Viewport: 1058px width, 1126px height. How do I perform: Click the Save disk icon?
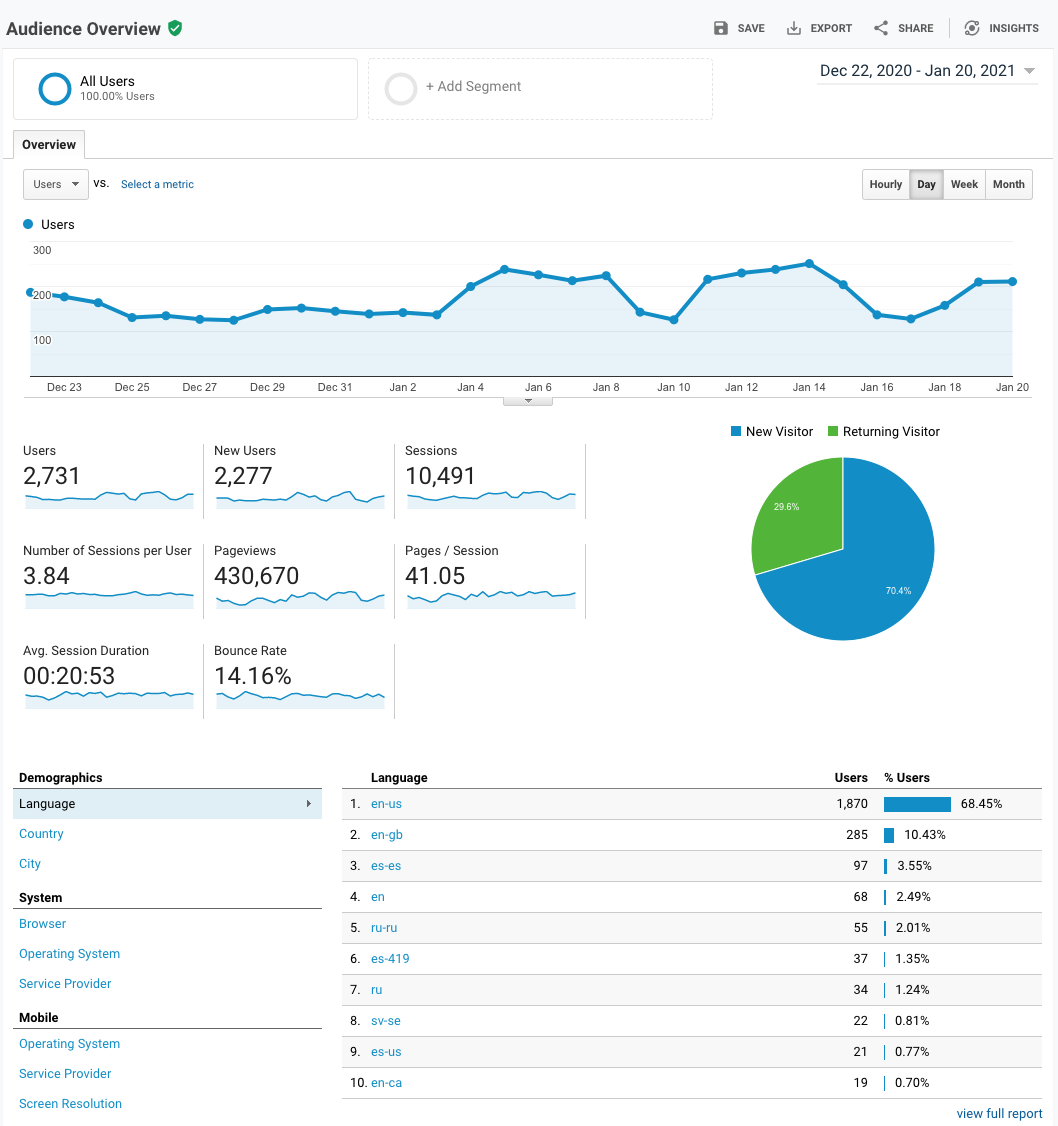pyautogui.click(x=721, y=28)
